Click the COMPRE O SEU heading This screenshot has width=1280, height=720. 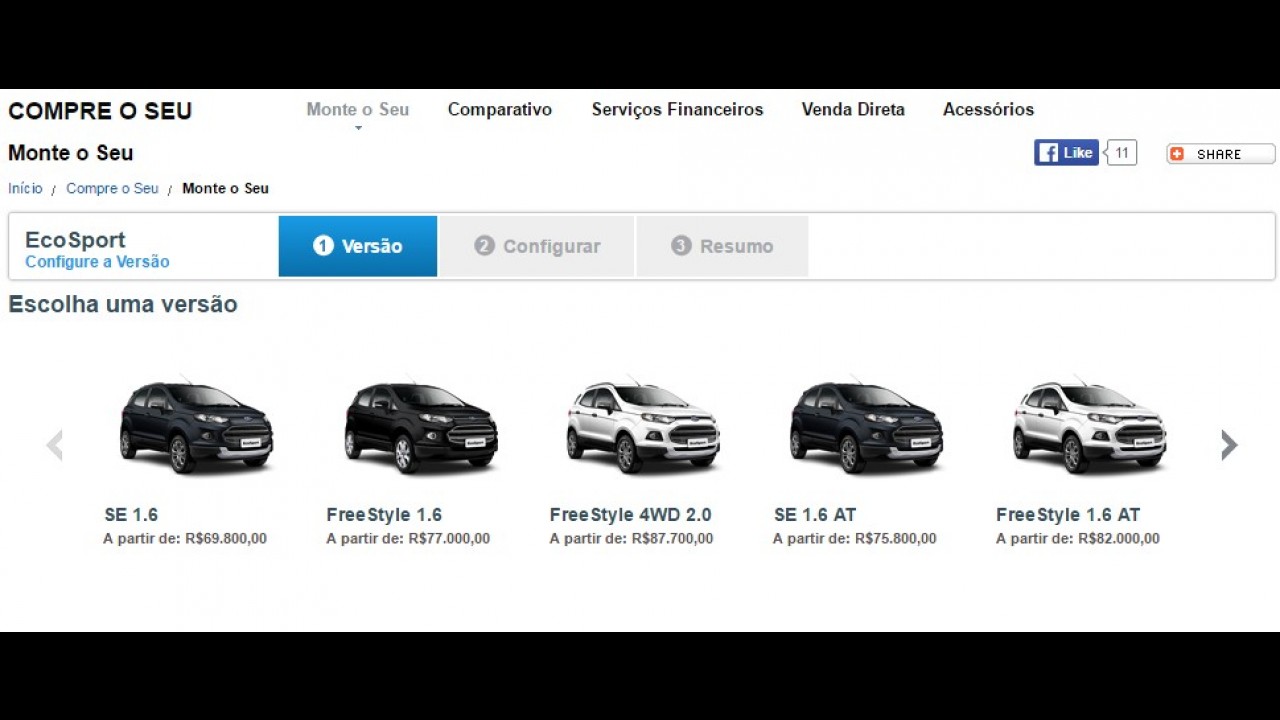coord(100,111)
